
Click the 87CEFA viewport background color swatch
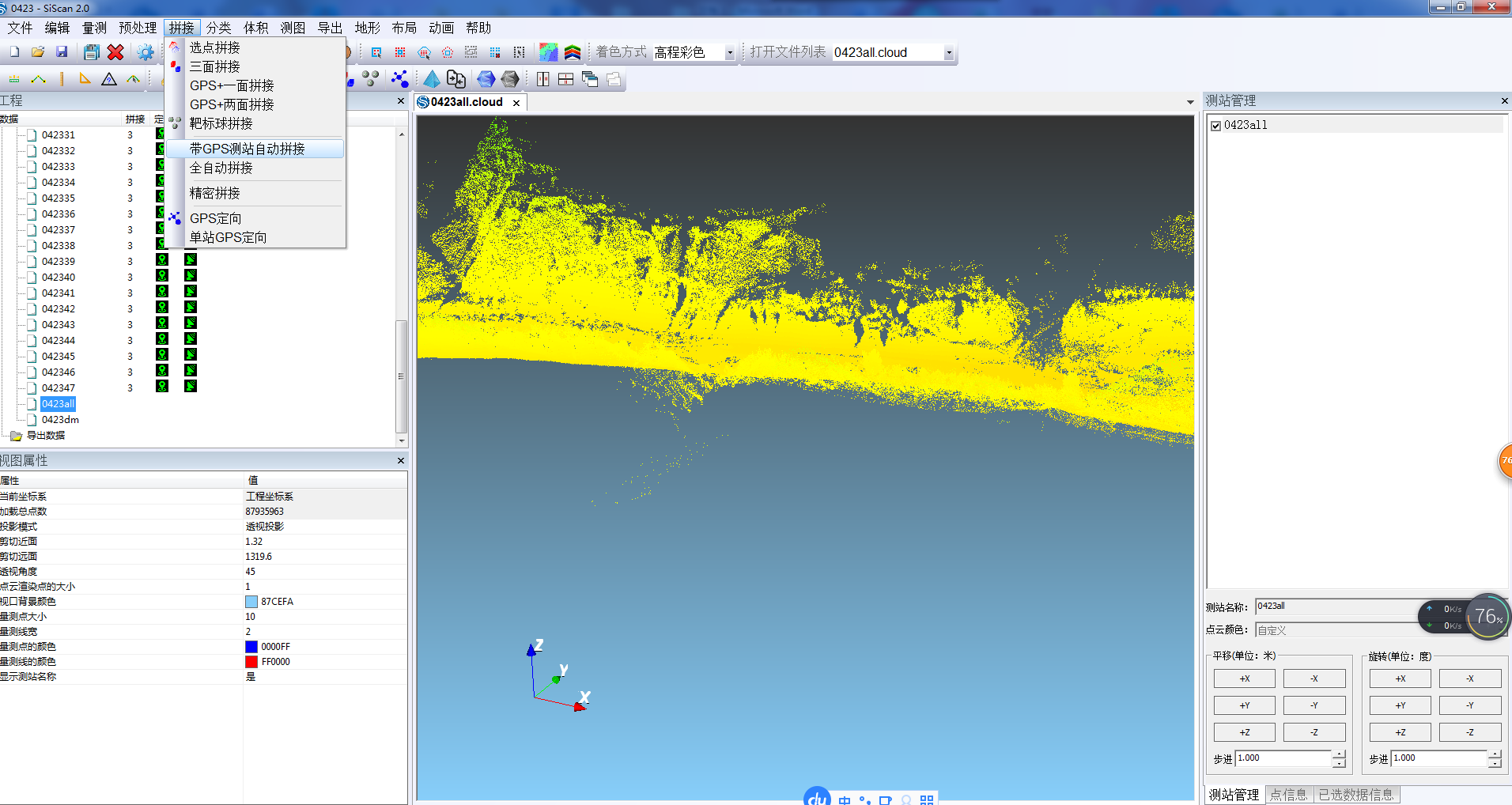pos(251,602)
